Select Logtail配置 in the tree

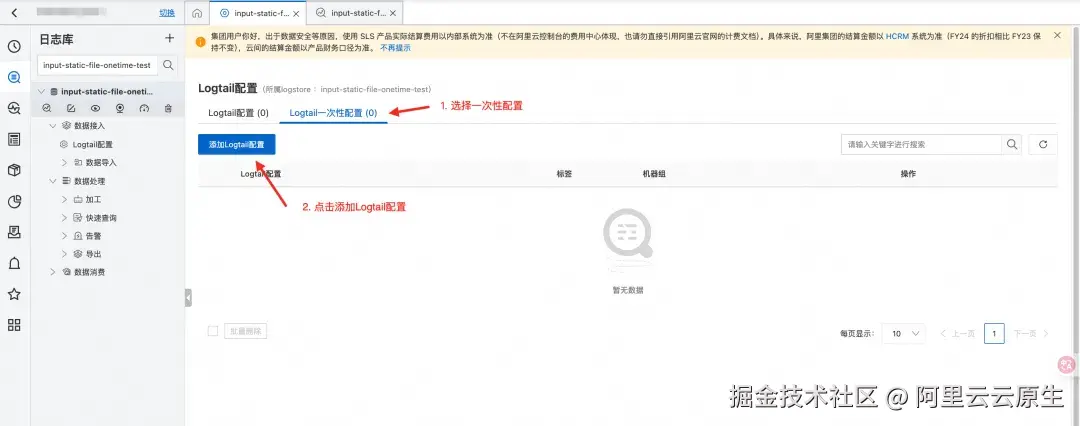(x=92, y=145)
